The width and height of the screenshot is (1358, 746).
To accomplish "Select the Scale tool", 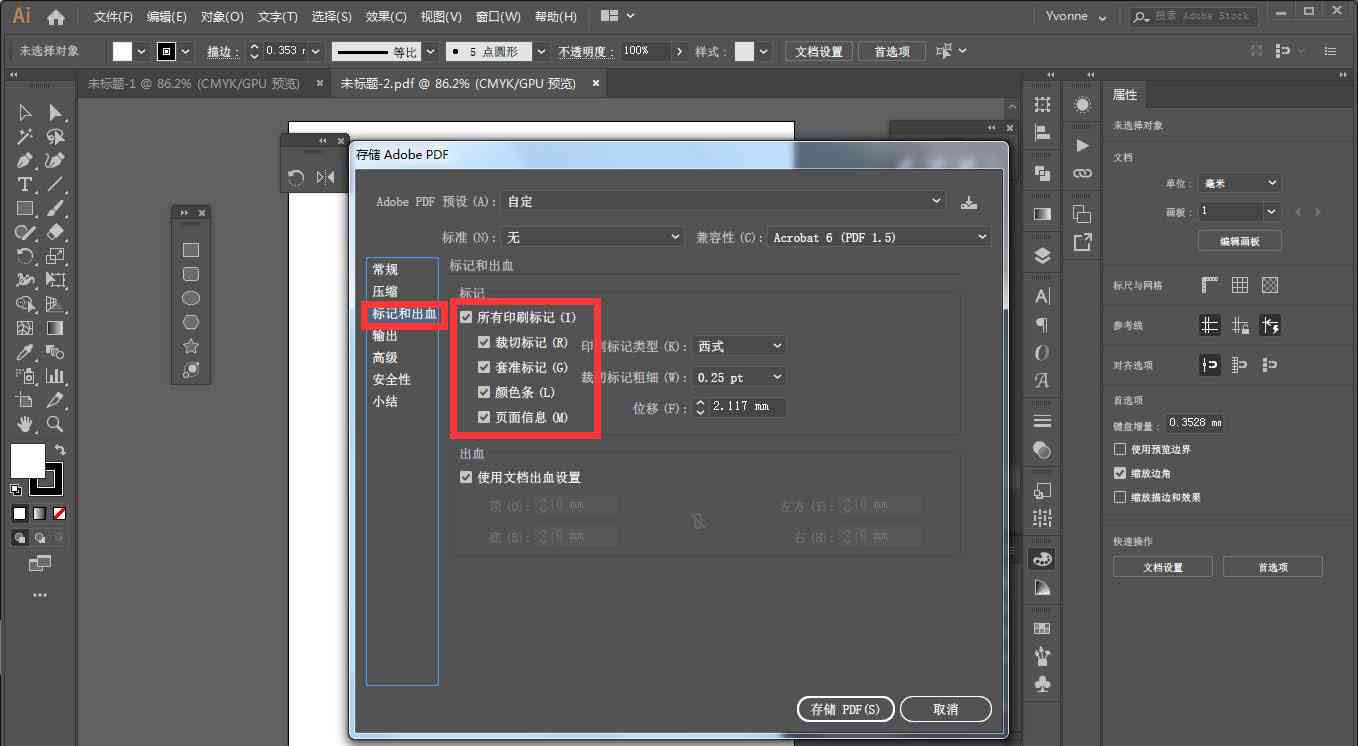I will coord(56,256).
